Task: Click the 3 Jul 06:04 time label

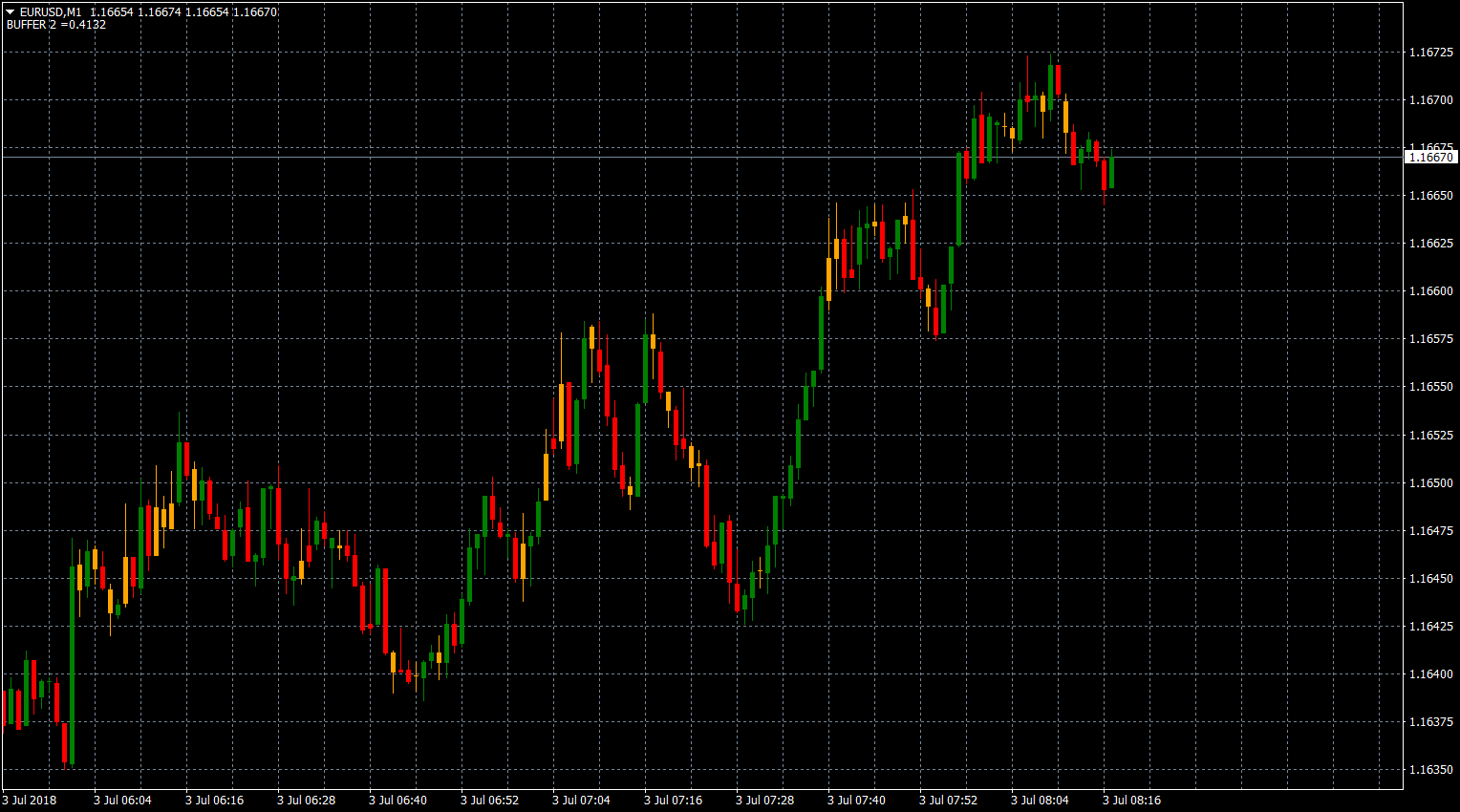Action: tap(122, 801)
